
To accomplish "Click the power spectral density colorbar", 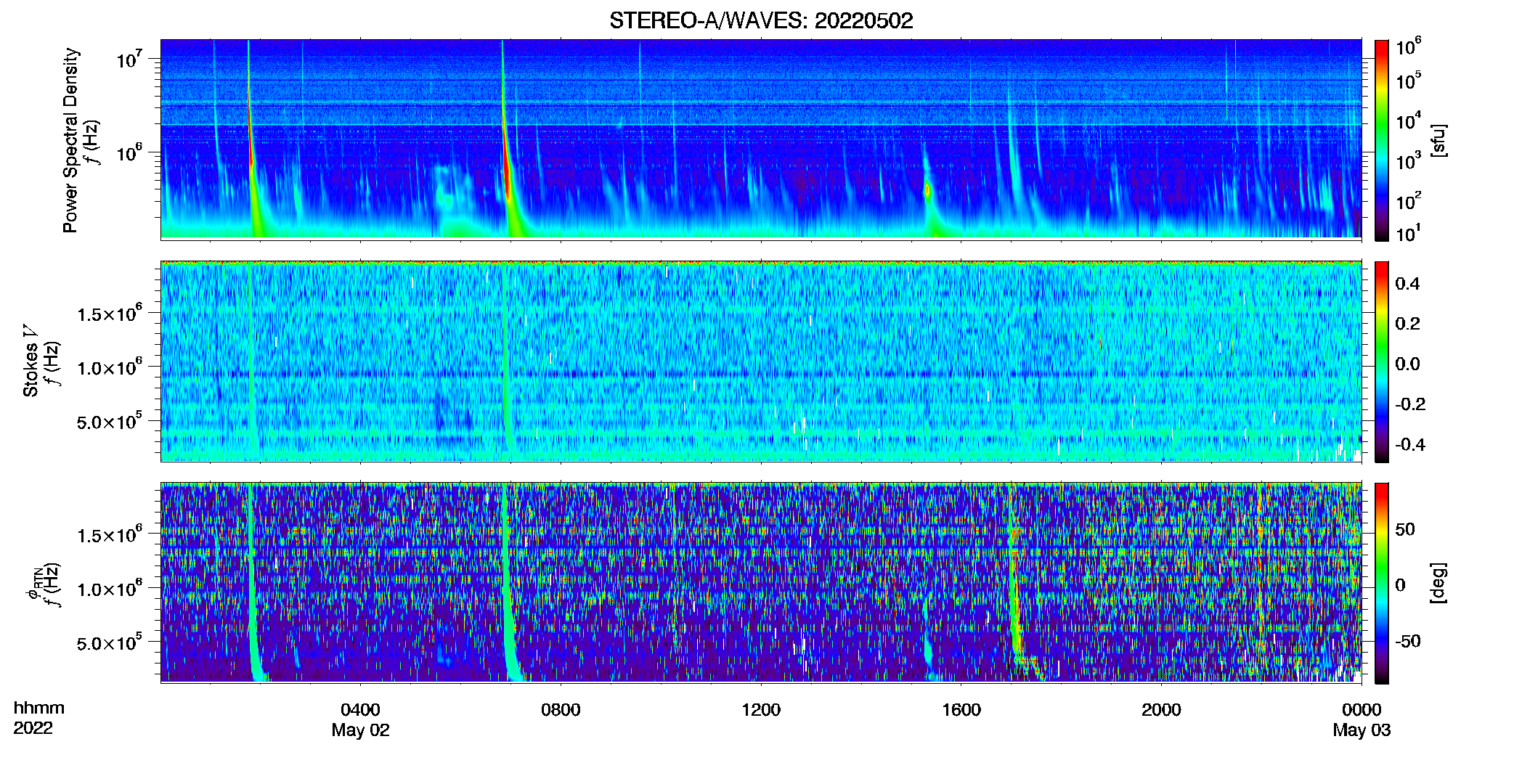I will point(1382,140).
